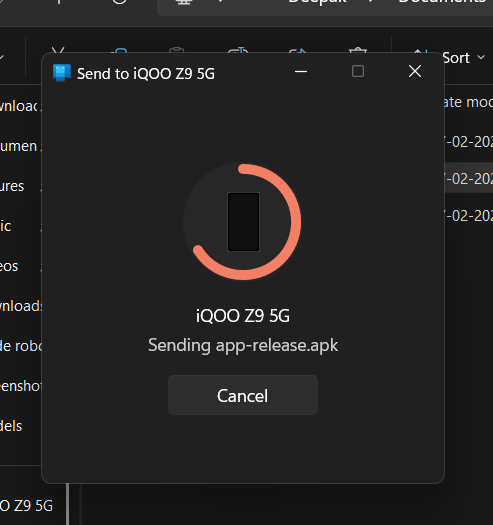This screenshot has width=493, height=525.
Task: Close the Send to iQOO Z9 5G dialog
Action: click(x=415, y=71)
